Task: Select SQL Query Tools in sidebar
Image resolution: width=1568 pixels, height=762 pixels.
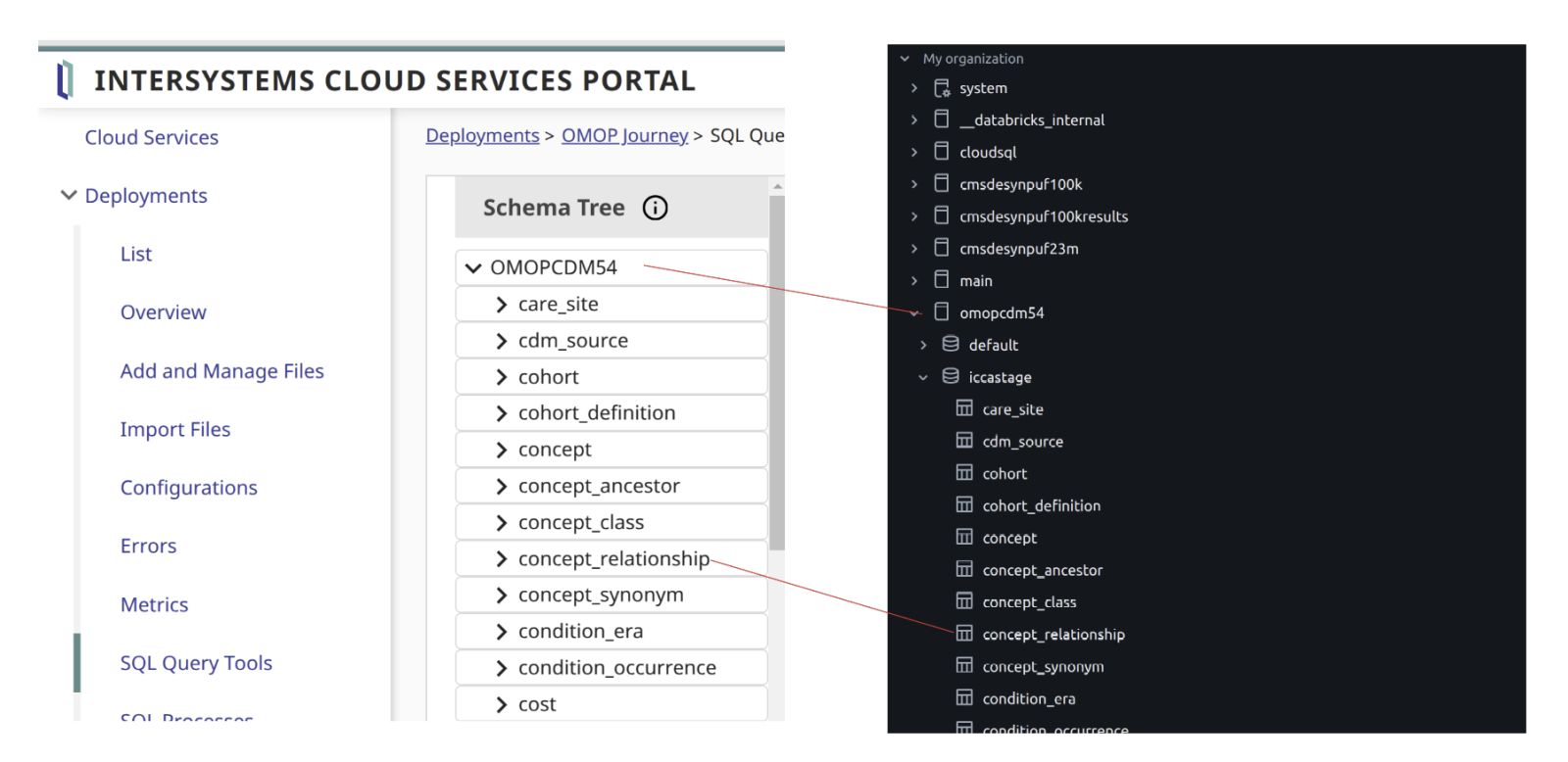Action: tap(196, 663)
